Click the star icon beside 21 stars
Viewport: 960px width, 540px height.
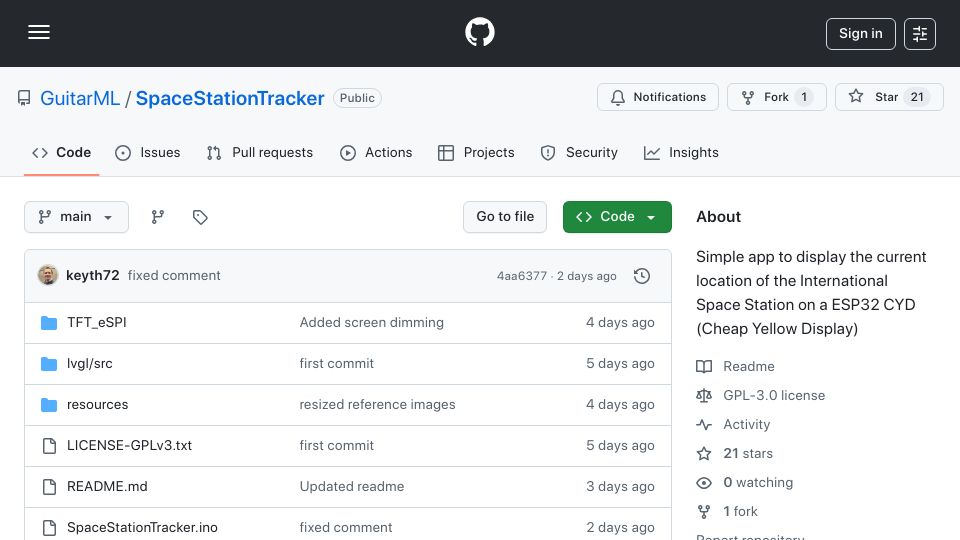704,454
